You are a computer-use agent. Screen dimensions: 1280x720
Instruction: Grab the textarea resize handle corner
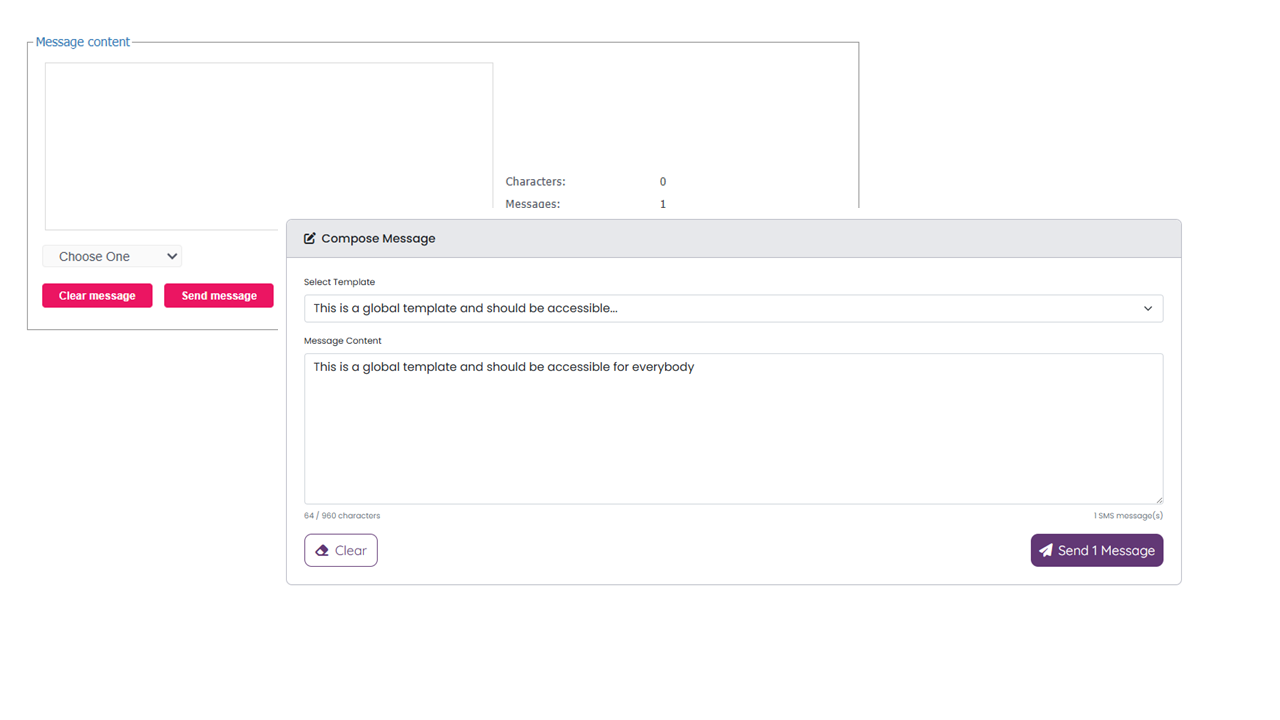pos(1159,499)
